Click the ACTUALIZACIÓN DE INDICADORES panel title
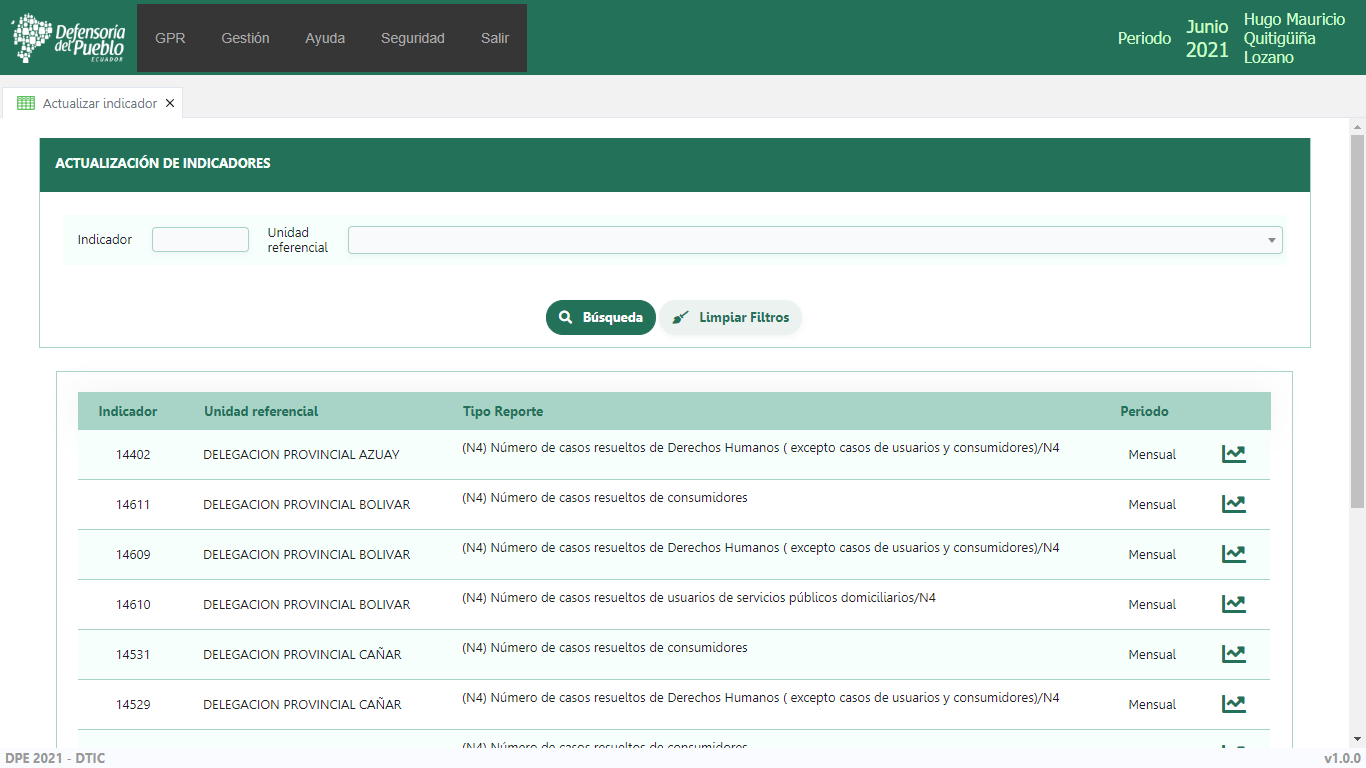The image size is (1366, 768). (163, 163)
